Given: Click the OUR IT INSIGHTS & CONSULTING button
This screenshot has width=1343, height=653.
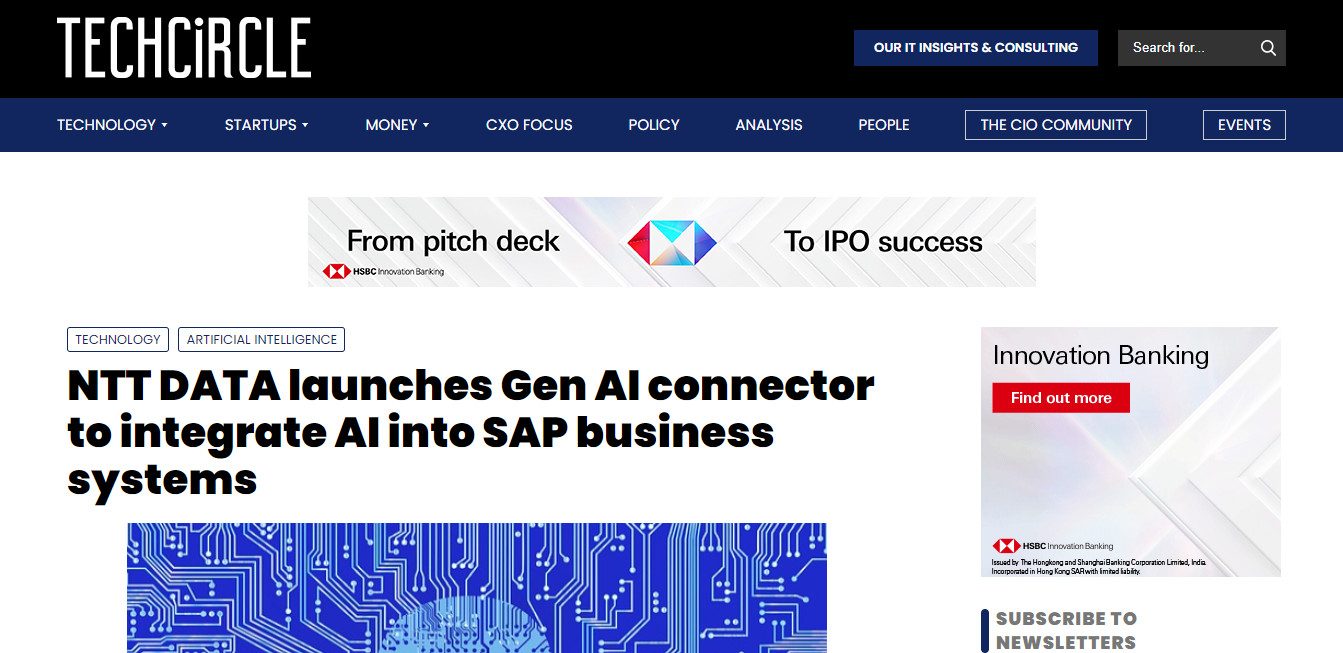Looking at the screenshot, I should click(x=975, y=47).
